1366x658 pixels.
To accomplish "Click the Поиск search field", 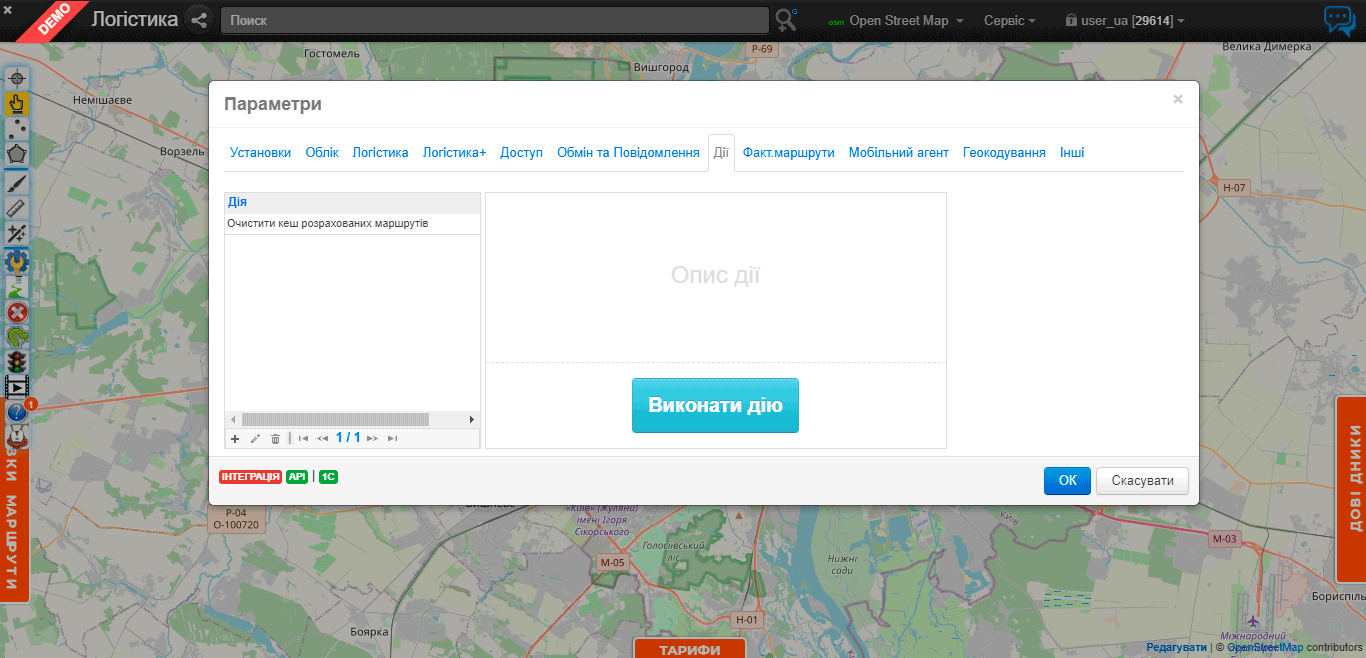I will pos(494,20).
